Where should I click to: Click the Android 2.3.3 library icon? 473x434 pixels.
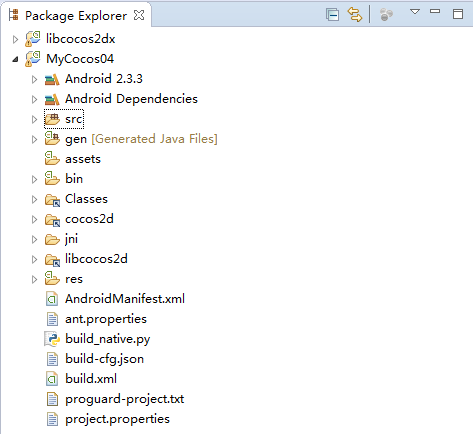click(52, 79)
